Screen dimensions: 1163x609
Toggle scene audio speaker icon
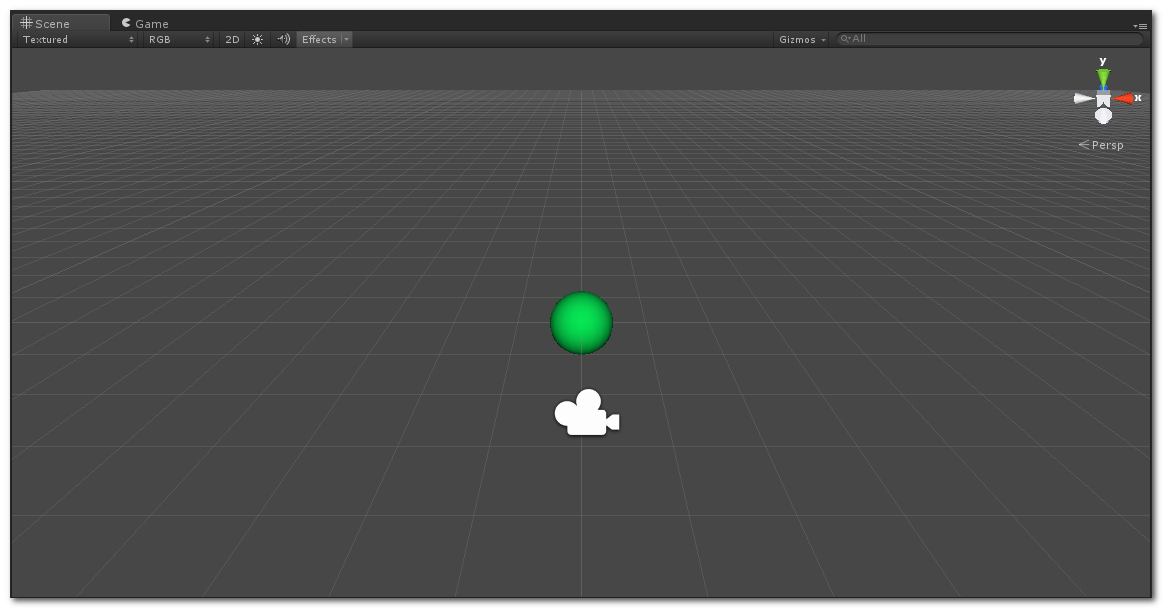coord(283,39)
